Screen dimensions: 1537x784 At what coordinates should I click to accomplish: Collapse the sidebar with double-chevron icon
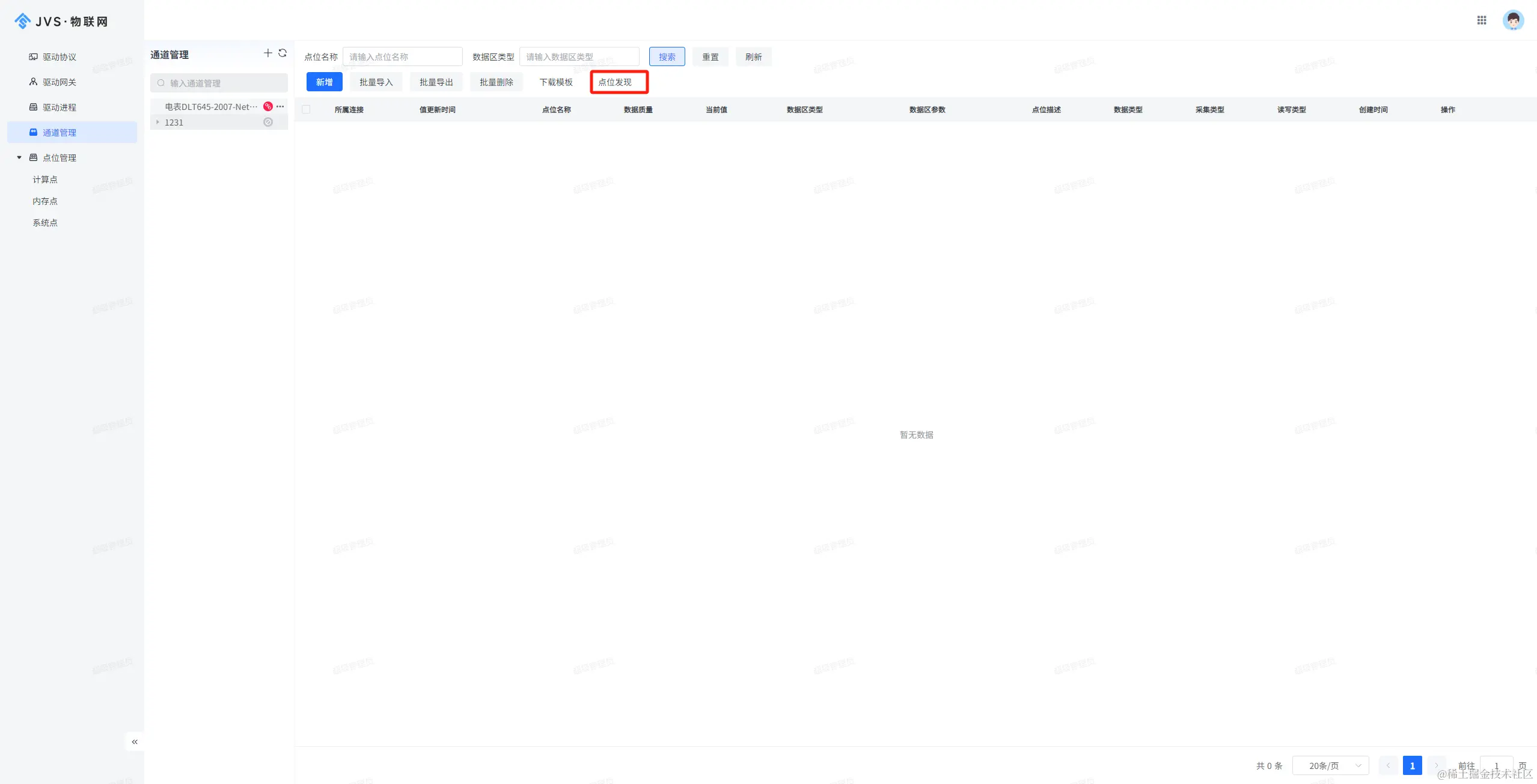135,742
